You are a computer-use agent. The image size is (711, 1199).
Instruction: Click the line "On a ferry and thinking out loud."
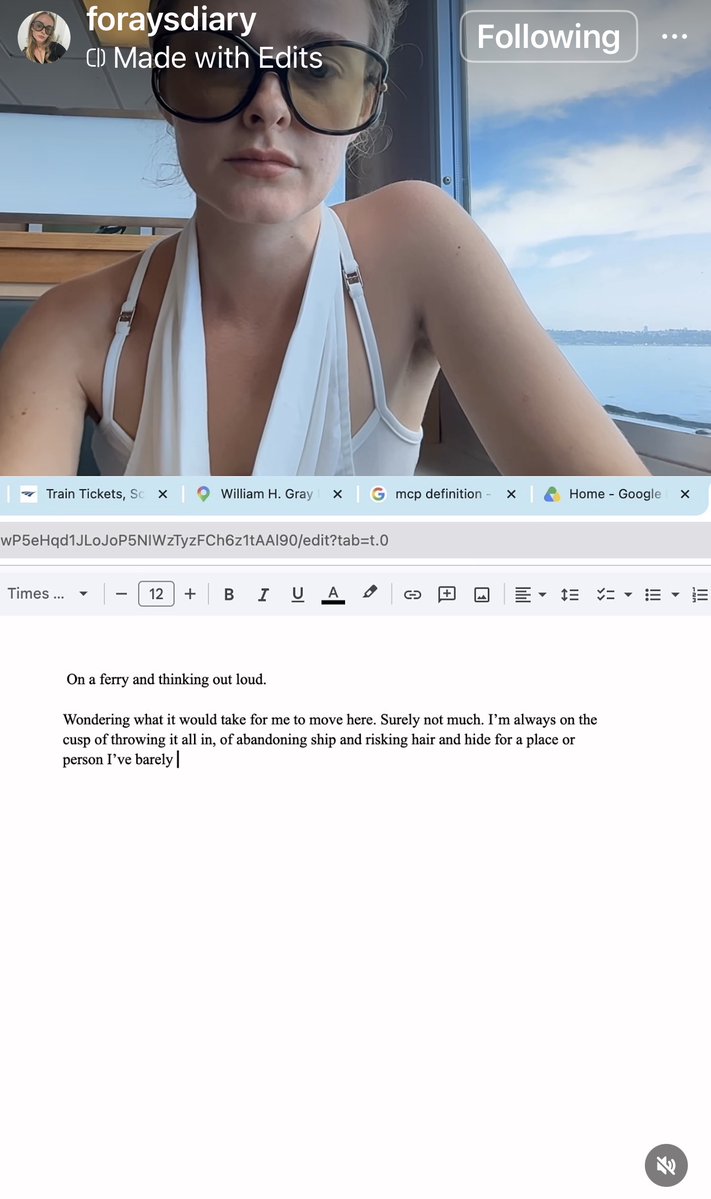point(166,679)
